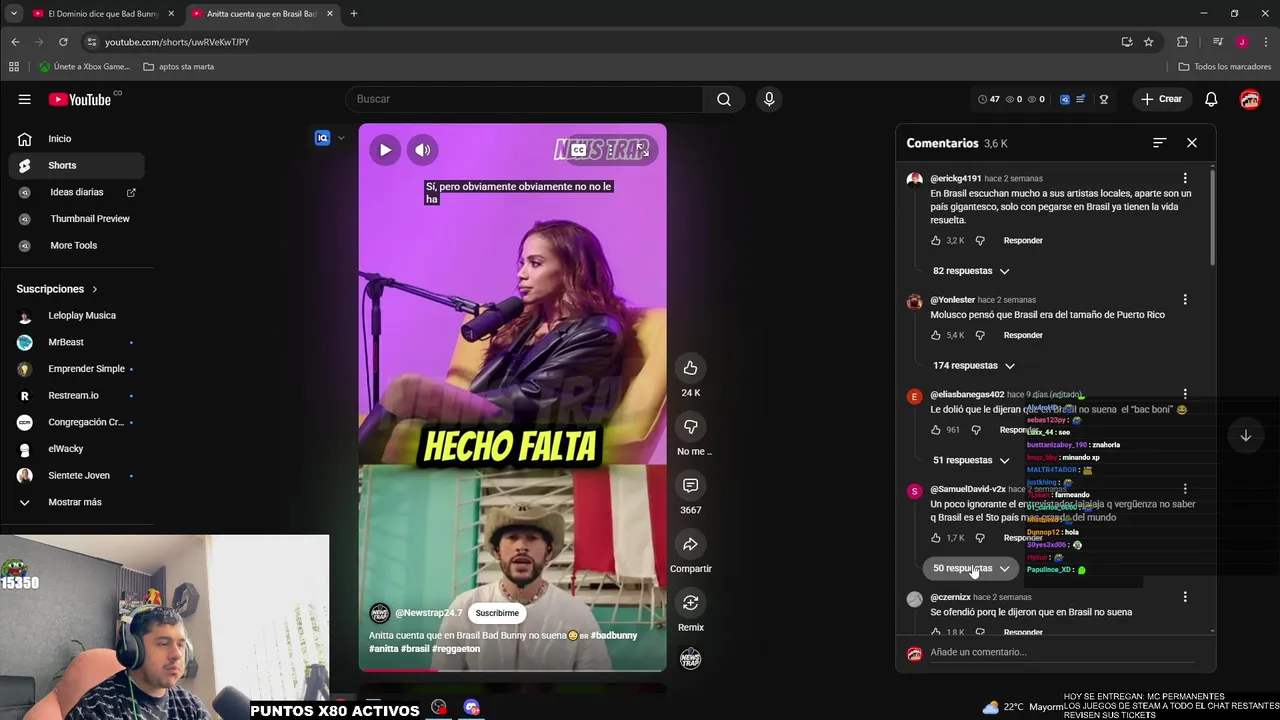Open More Tools sidebar item
The width and height of the screenshot is (1280, 720).
[x=76, y=245]
